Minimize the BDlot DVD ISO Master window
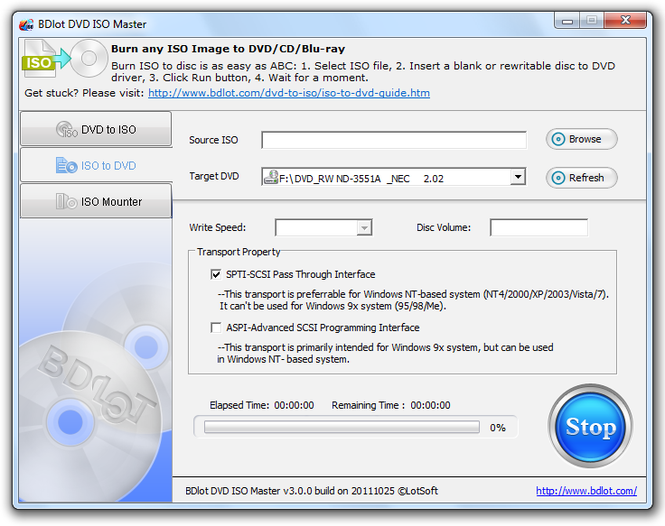Image resolution: width=665 pixels, height=526 pixels. click(x=568, y=20)
